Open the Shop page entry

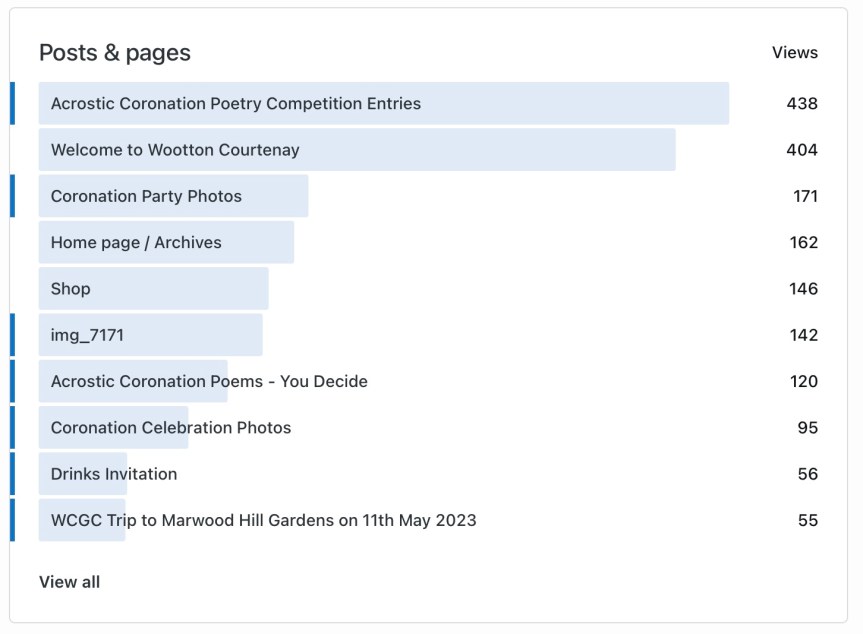pos(71,289)
